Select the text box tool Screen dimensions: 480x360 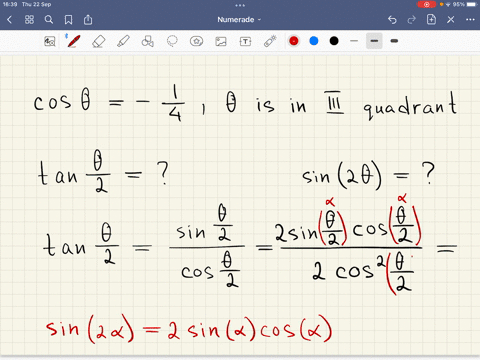(x=245, y=41)
